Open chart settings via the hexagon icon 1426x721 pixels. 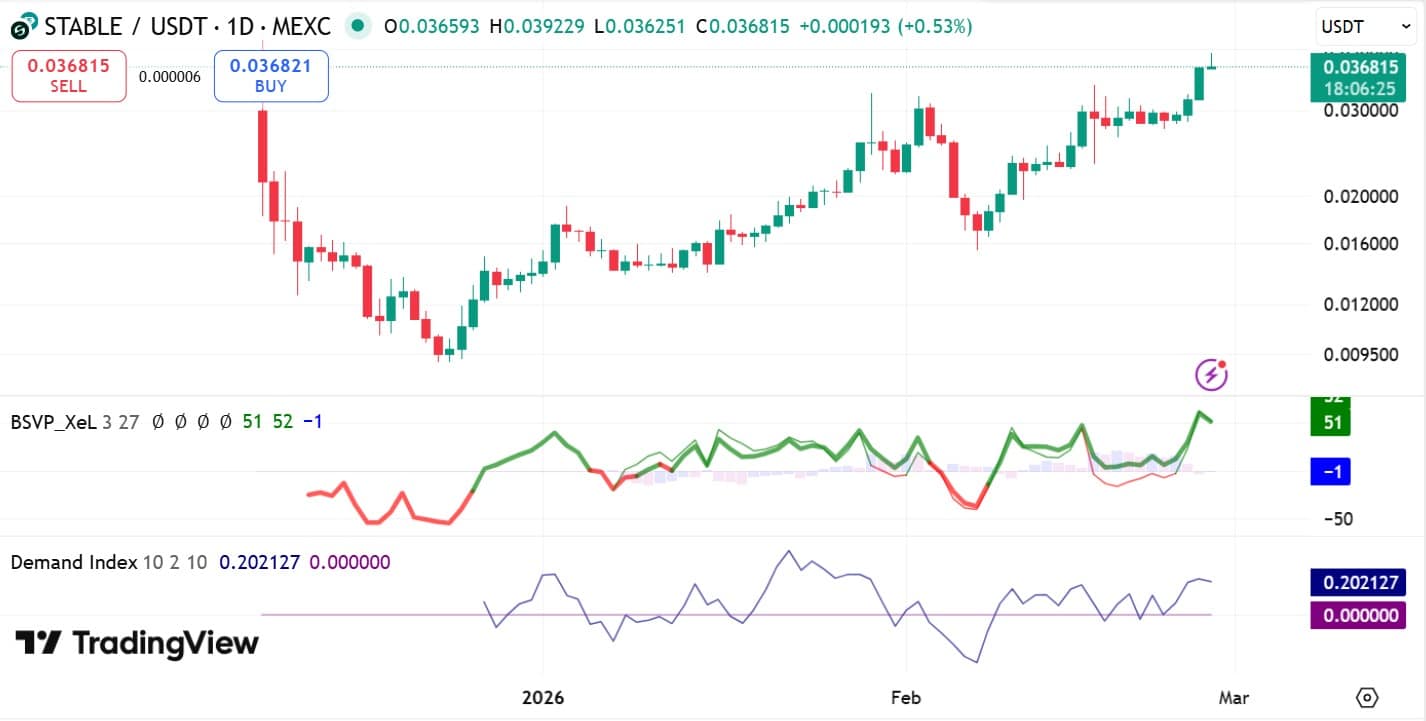click(1368, 699)
